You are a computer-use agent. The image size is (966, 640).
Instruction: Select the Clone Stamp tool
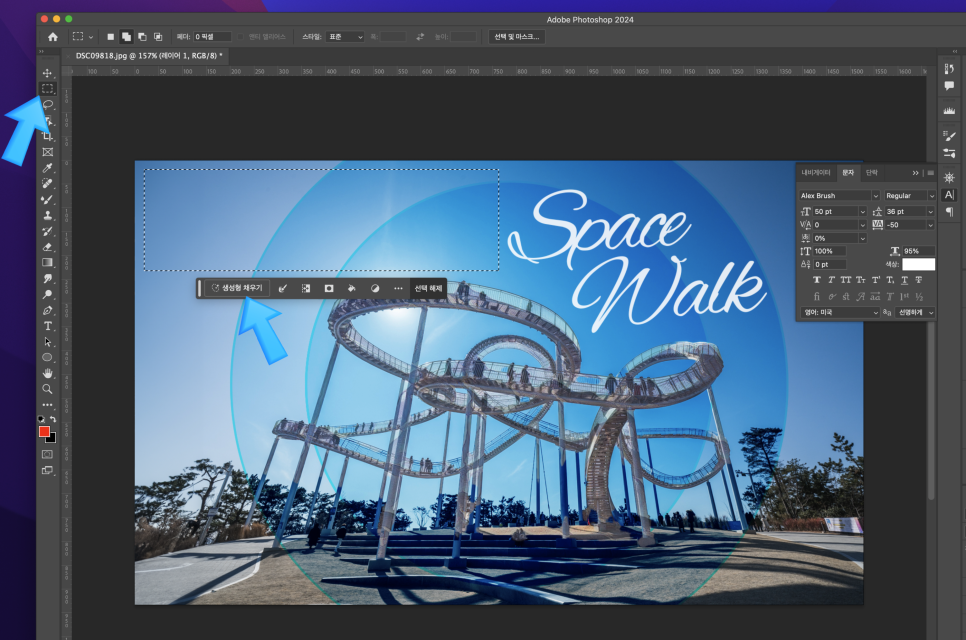pos(47,216)
